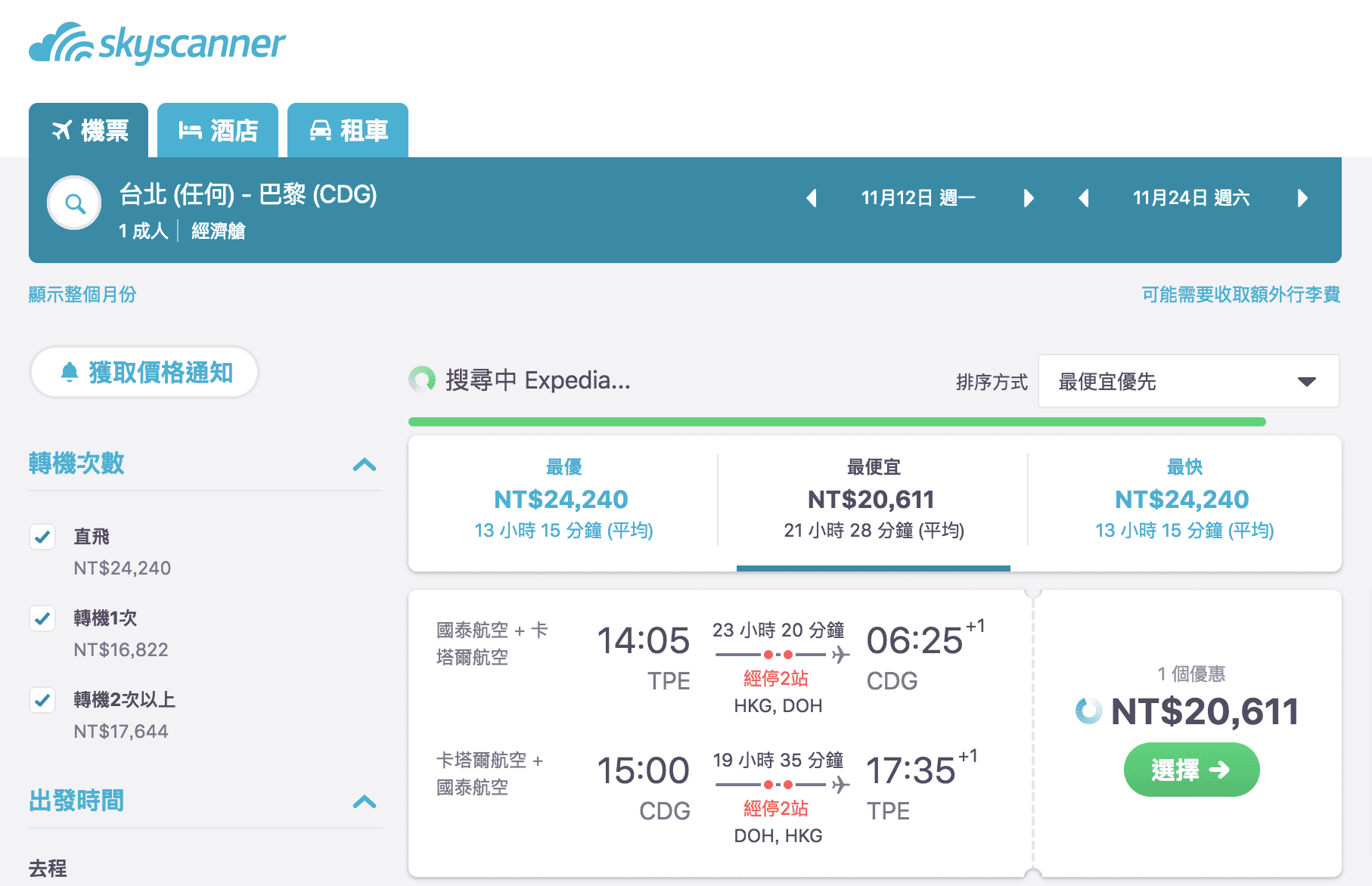Viewport: 1372px width, 886px height.
Task: Click the search progress bar
Action: [x=837, y=422]
